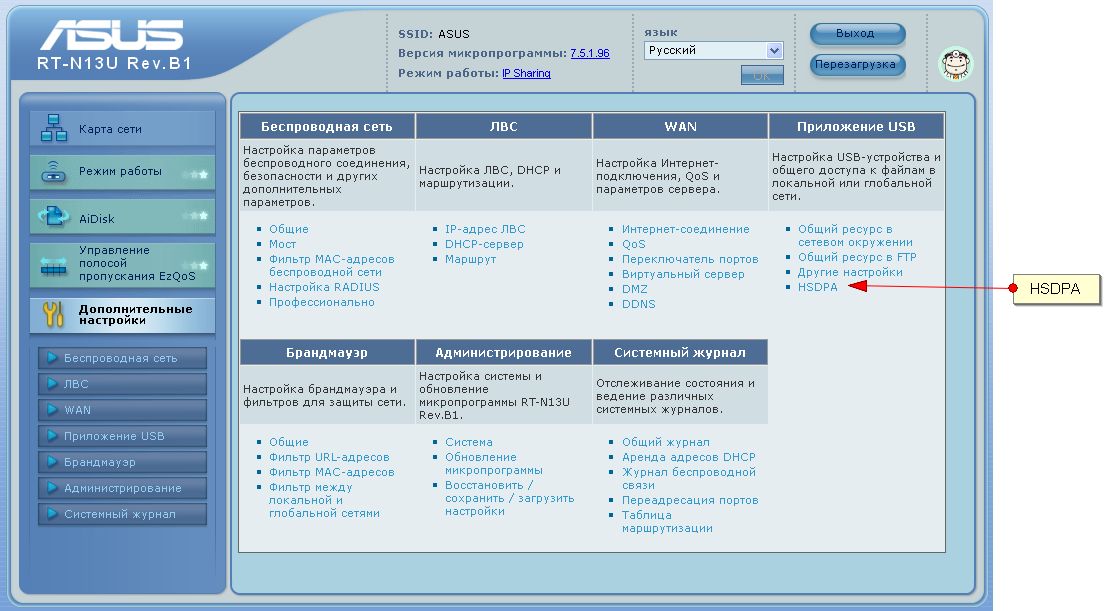Open Общий ресурс в сетевом окружении link
This screenshot has height=611, width=1110.
click(x=855, y=236)
